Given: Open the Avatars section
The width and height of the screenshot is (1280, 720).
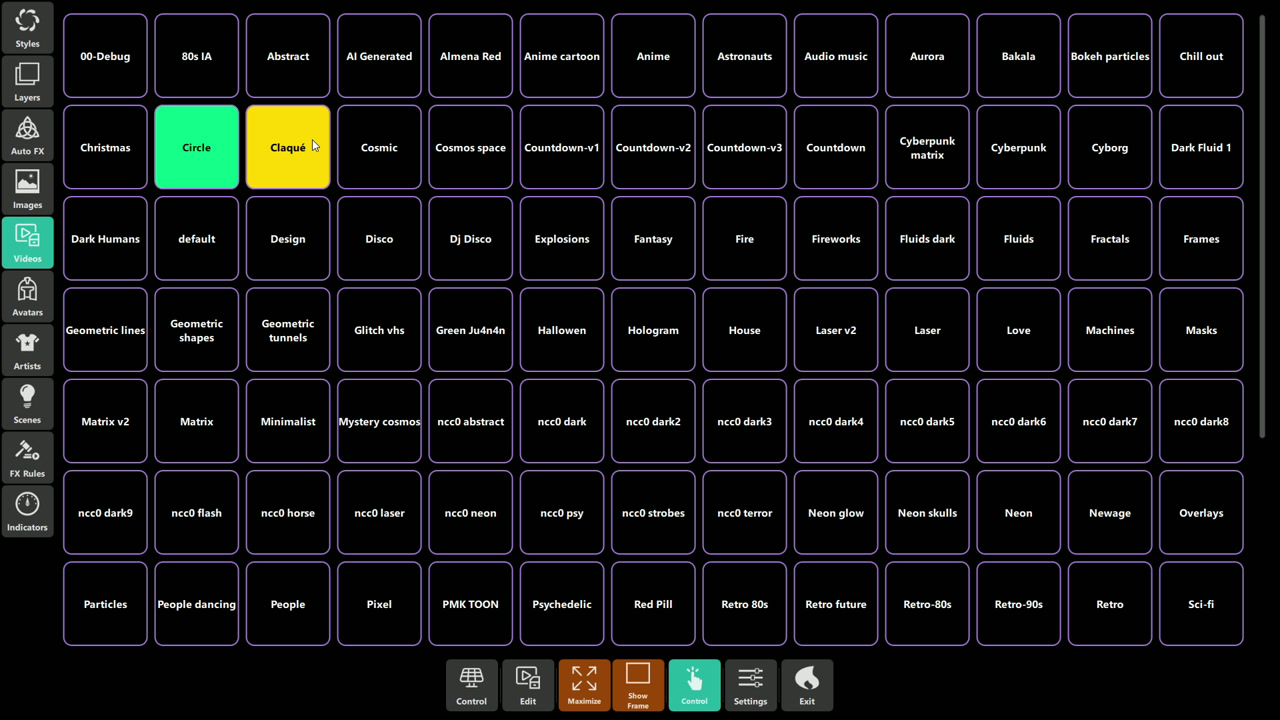Looking at the screenshot, I should tap(27, 296).
